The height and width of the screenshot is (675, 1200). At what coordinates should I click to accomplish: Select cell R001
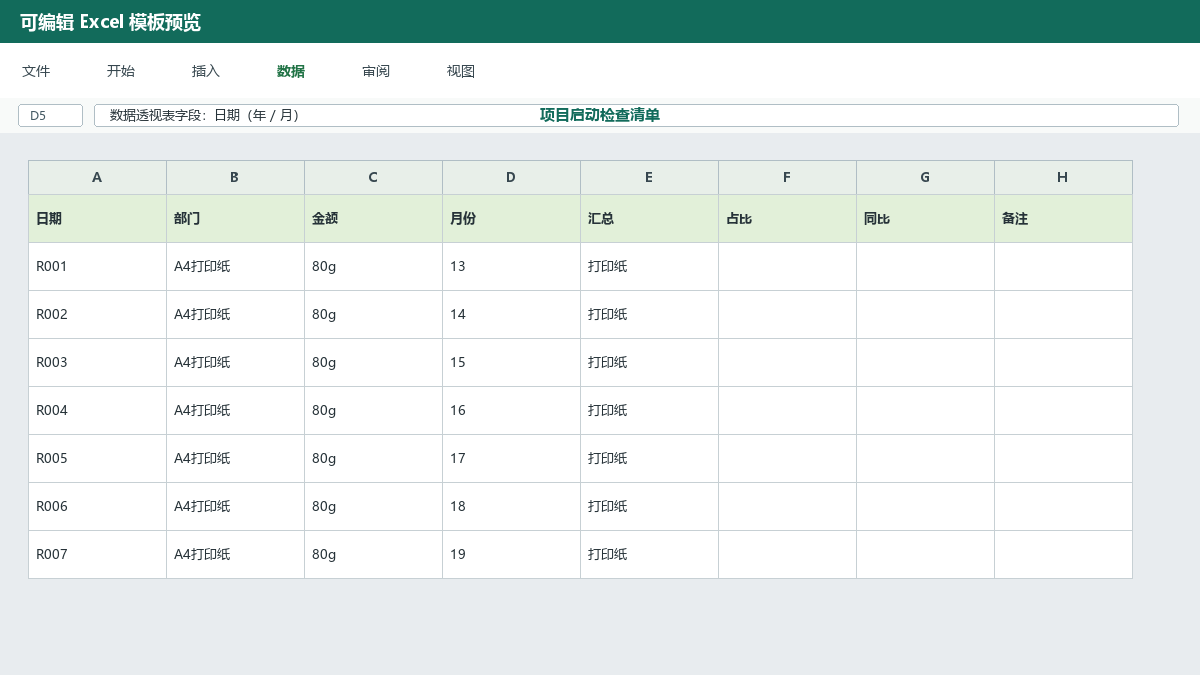pyautogui.click(x=97, y=266)
